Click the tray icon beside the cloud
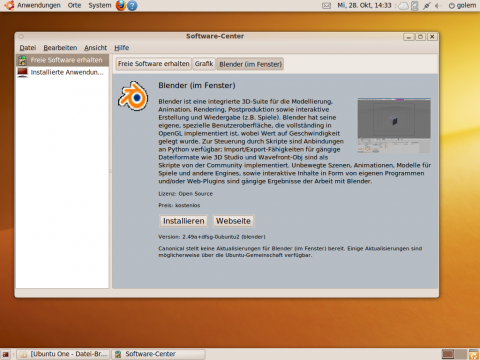 tap(415, 6)
